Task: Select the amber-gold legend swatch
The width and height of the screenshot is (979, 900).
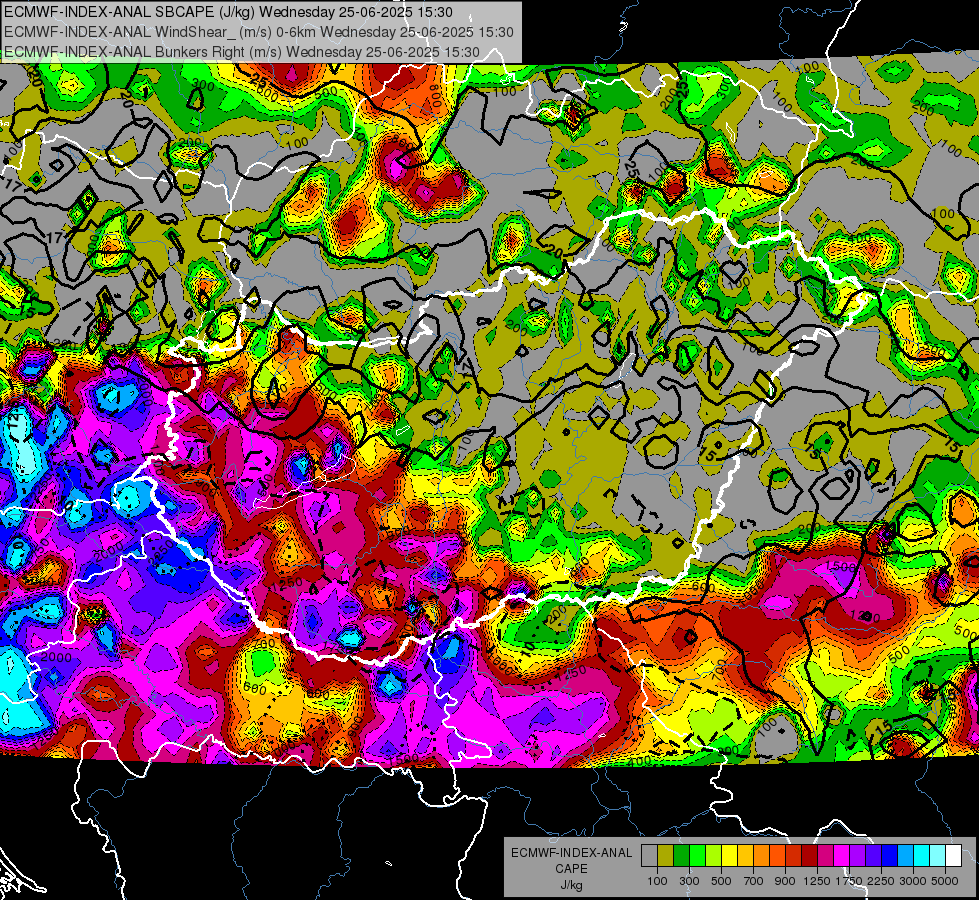Action: (x=745, y=855)
